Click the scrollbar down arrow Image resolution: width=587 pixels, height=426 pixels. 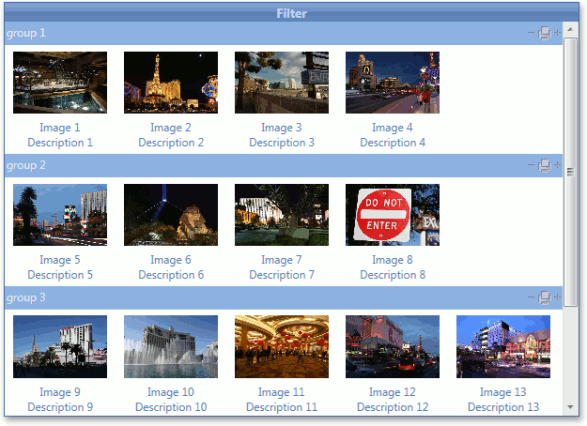pos(571,407)
